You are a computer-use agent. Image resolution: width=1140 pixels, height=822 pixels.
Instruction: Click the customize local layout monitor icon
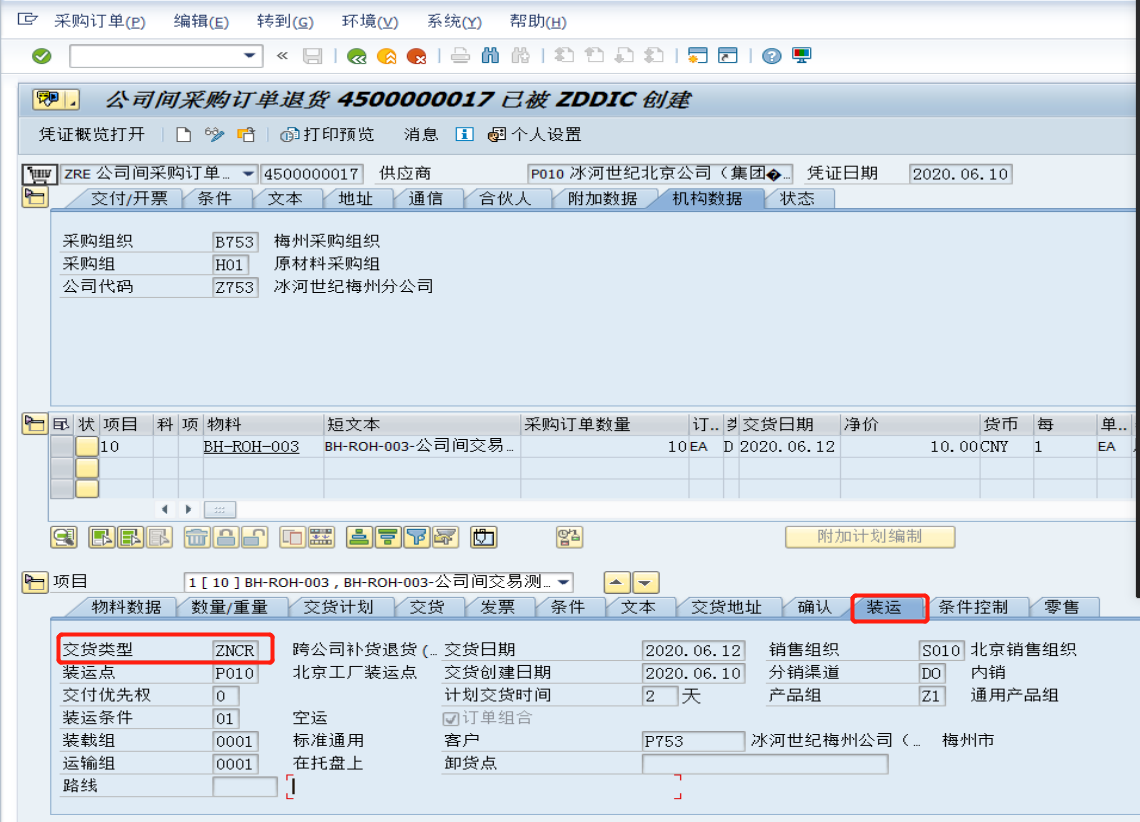click(802, 56)
